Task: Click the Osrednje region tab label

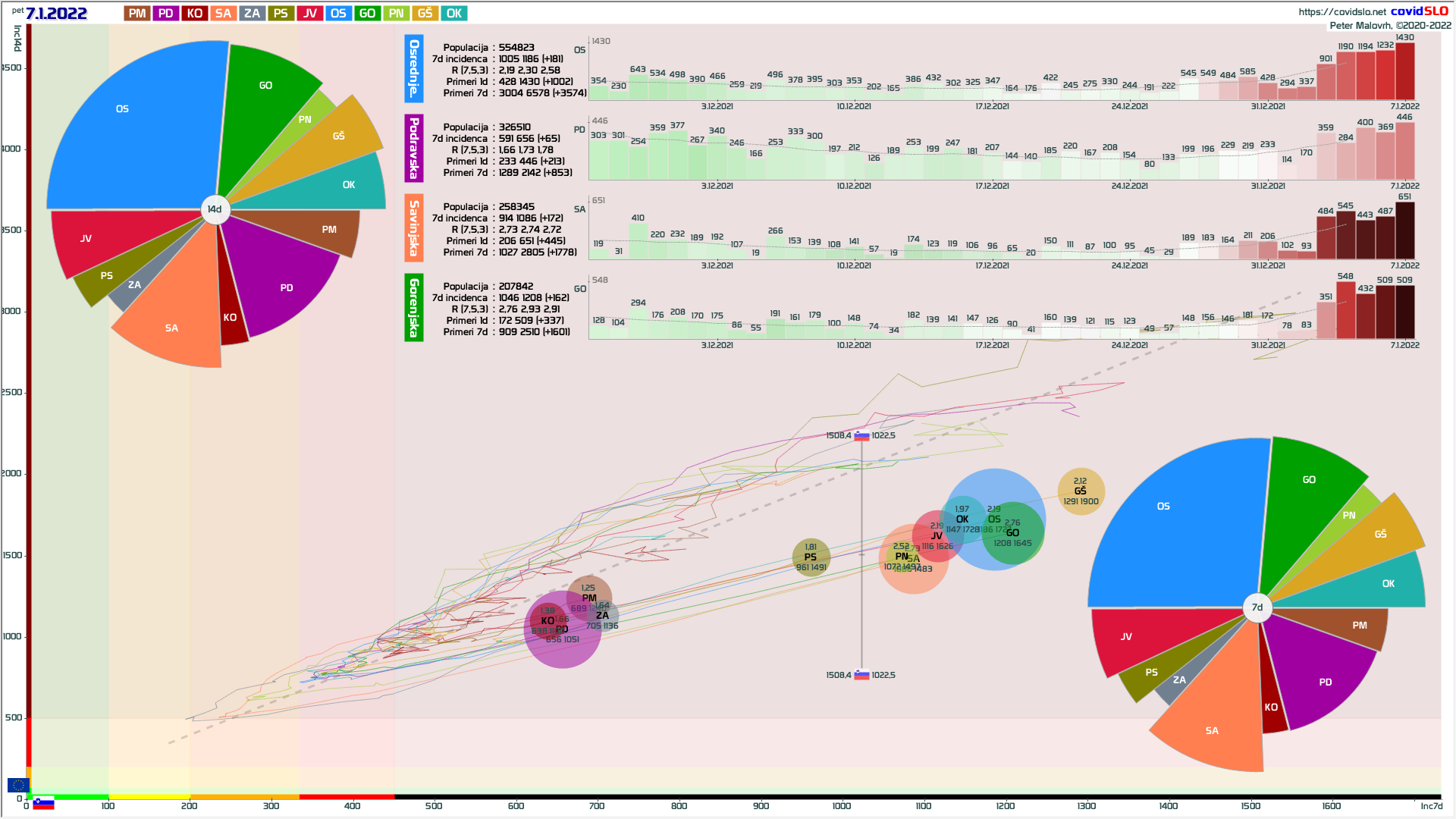Action: point(414,69)
